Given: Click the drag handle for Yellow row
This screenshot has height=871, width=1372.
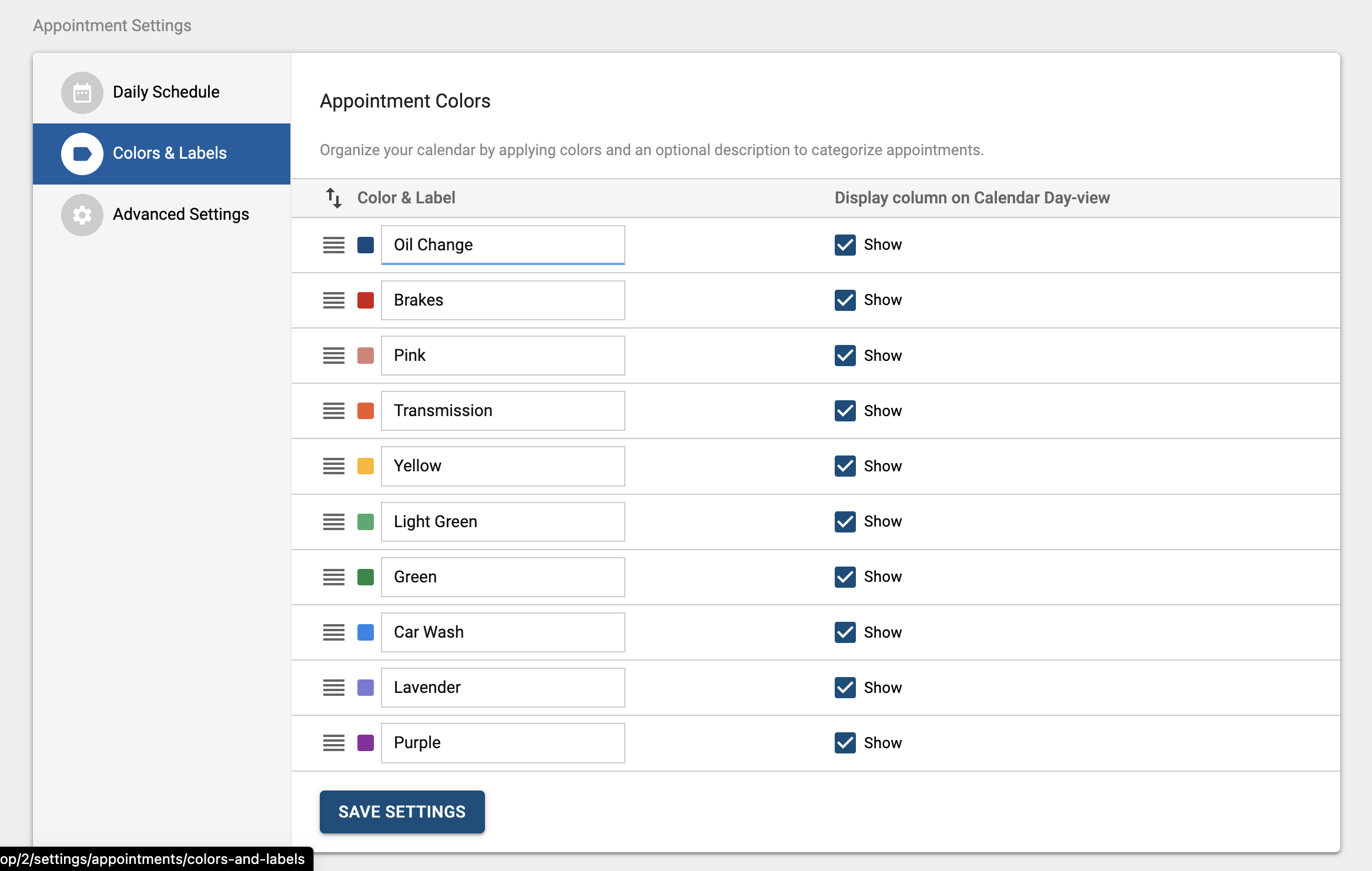Looking at the screenshot, I should pos(334,466).
